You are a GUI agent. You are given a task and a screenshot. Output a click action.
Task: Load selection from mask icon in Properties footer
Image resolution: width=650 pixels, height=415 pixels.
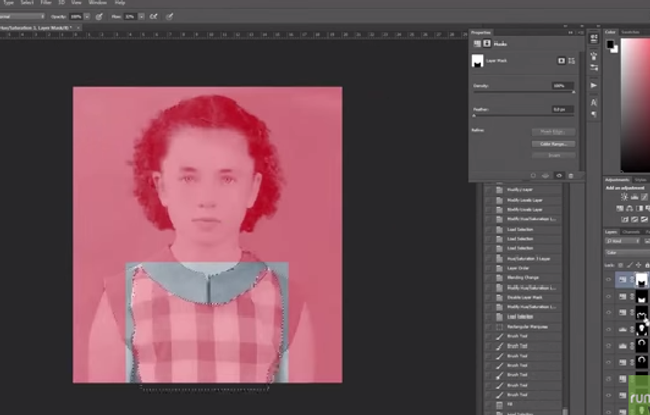533,176
